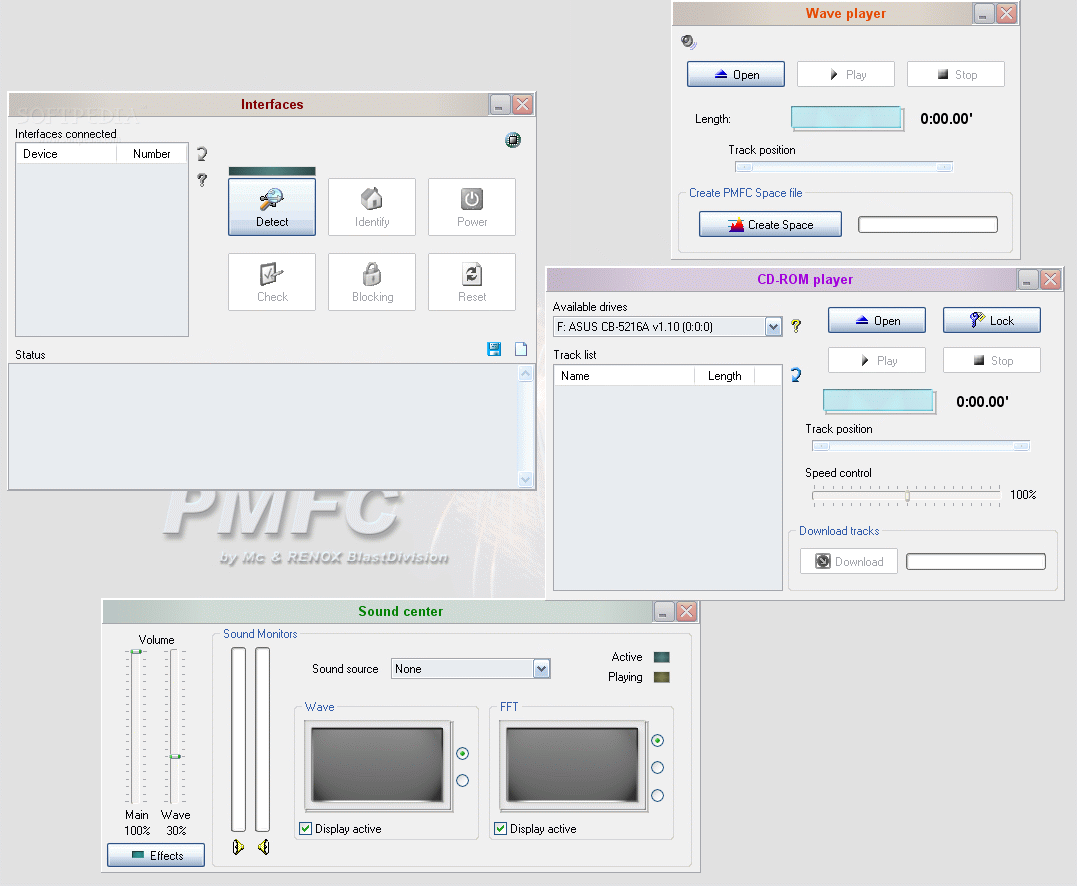Click Open in the CD-ROM player
The image size is (1077, 886).
pos(876,320)
